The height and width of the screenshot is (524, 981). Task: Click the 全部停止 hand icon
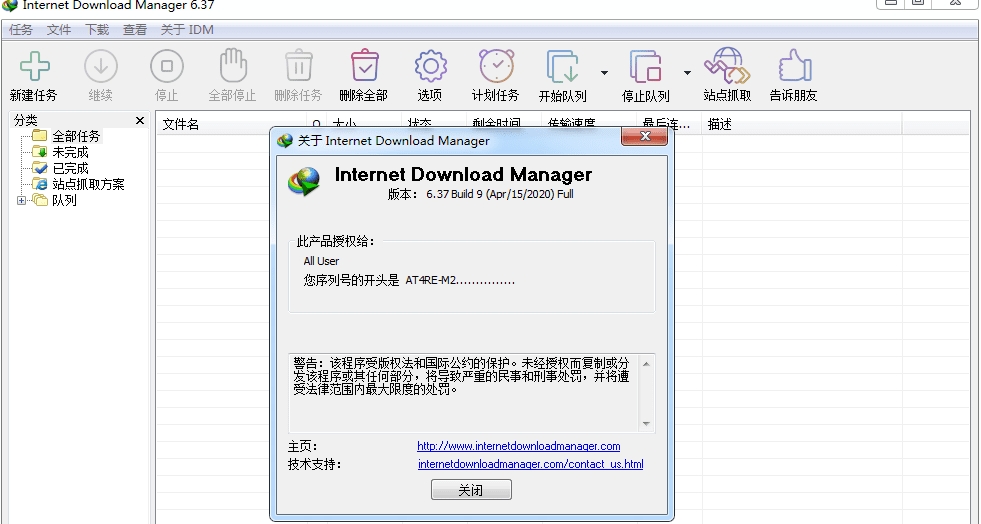(x=233, y=66)
